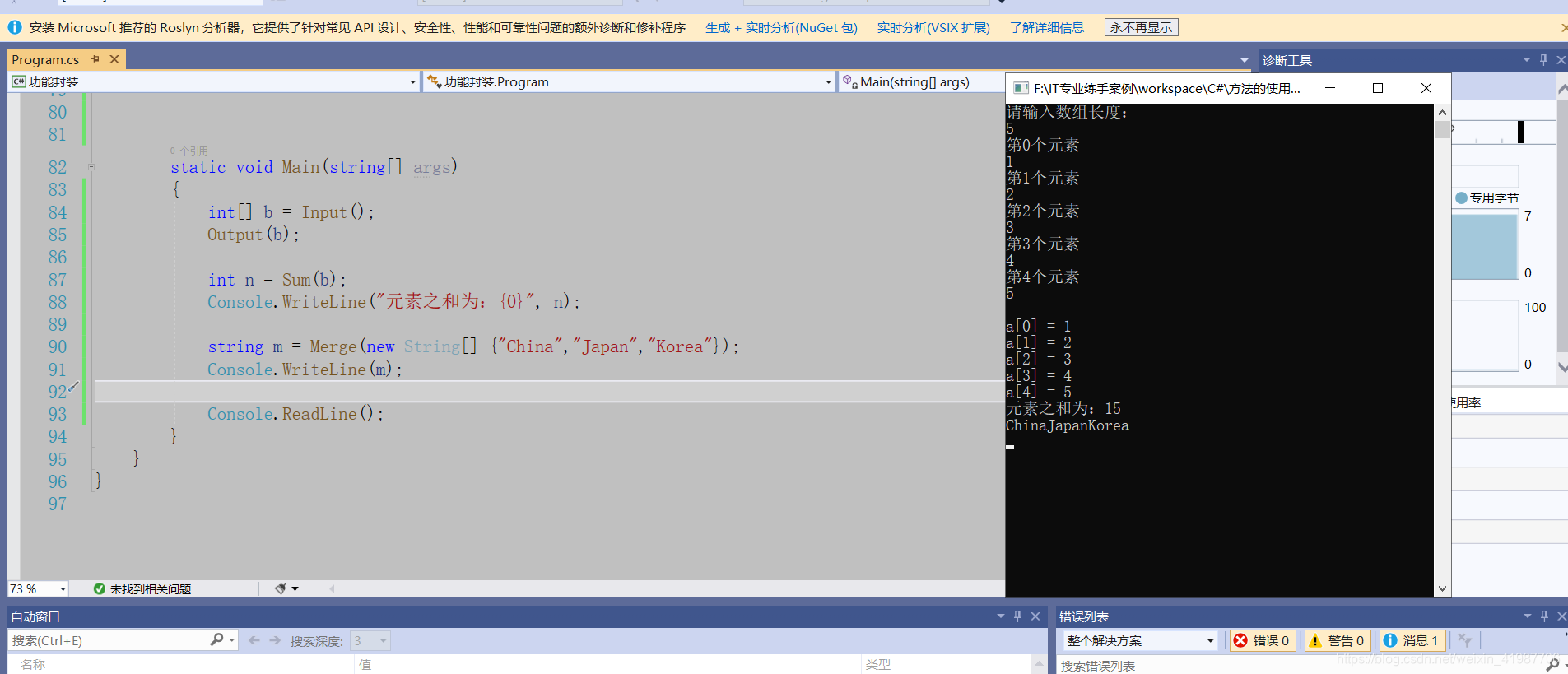Pin the 诊断工具 panel
The height and width of the screenshot is (674, 1568).
click(1543, 60)
